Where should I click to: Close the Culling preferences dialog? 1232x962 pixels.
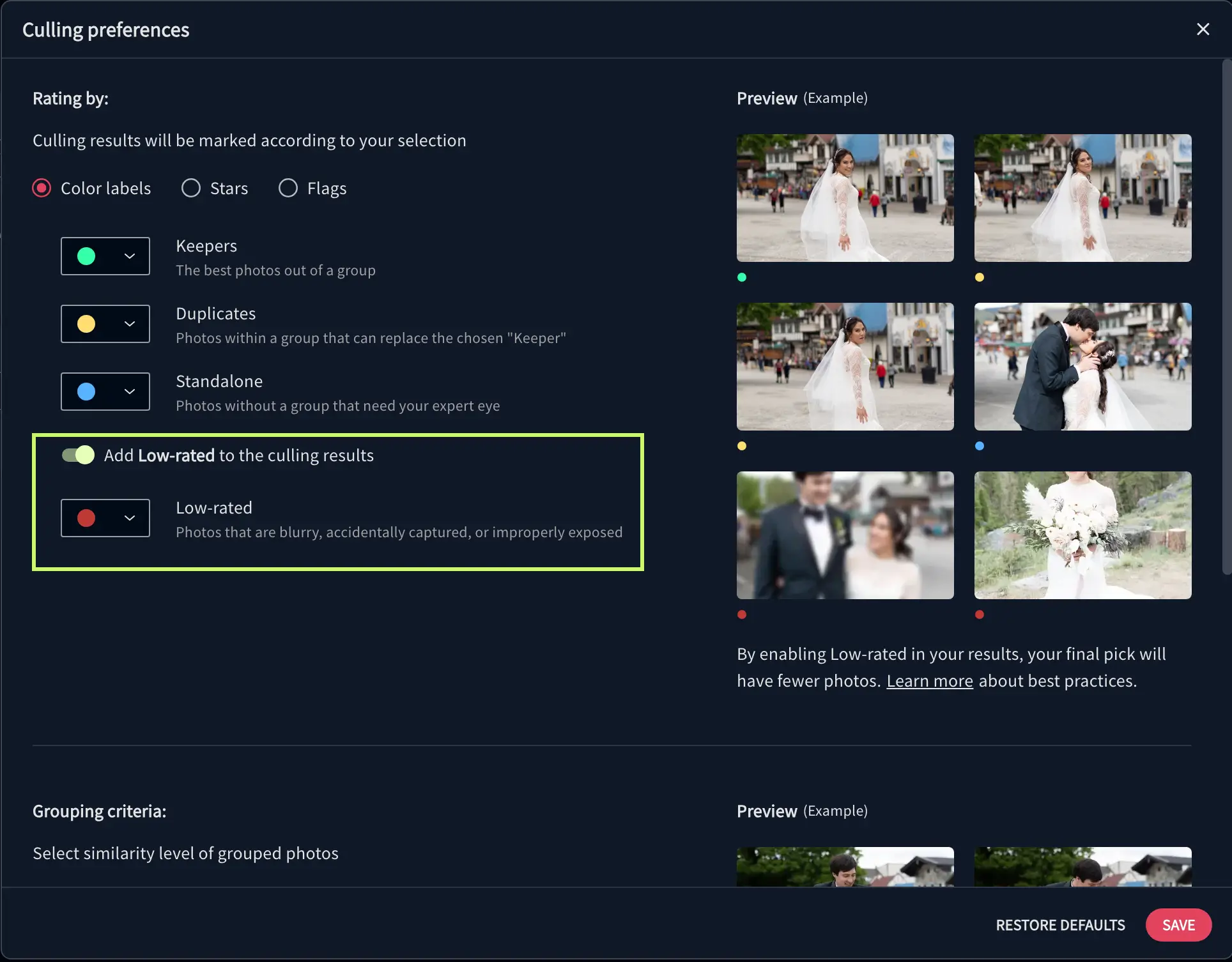[1203, 29]
